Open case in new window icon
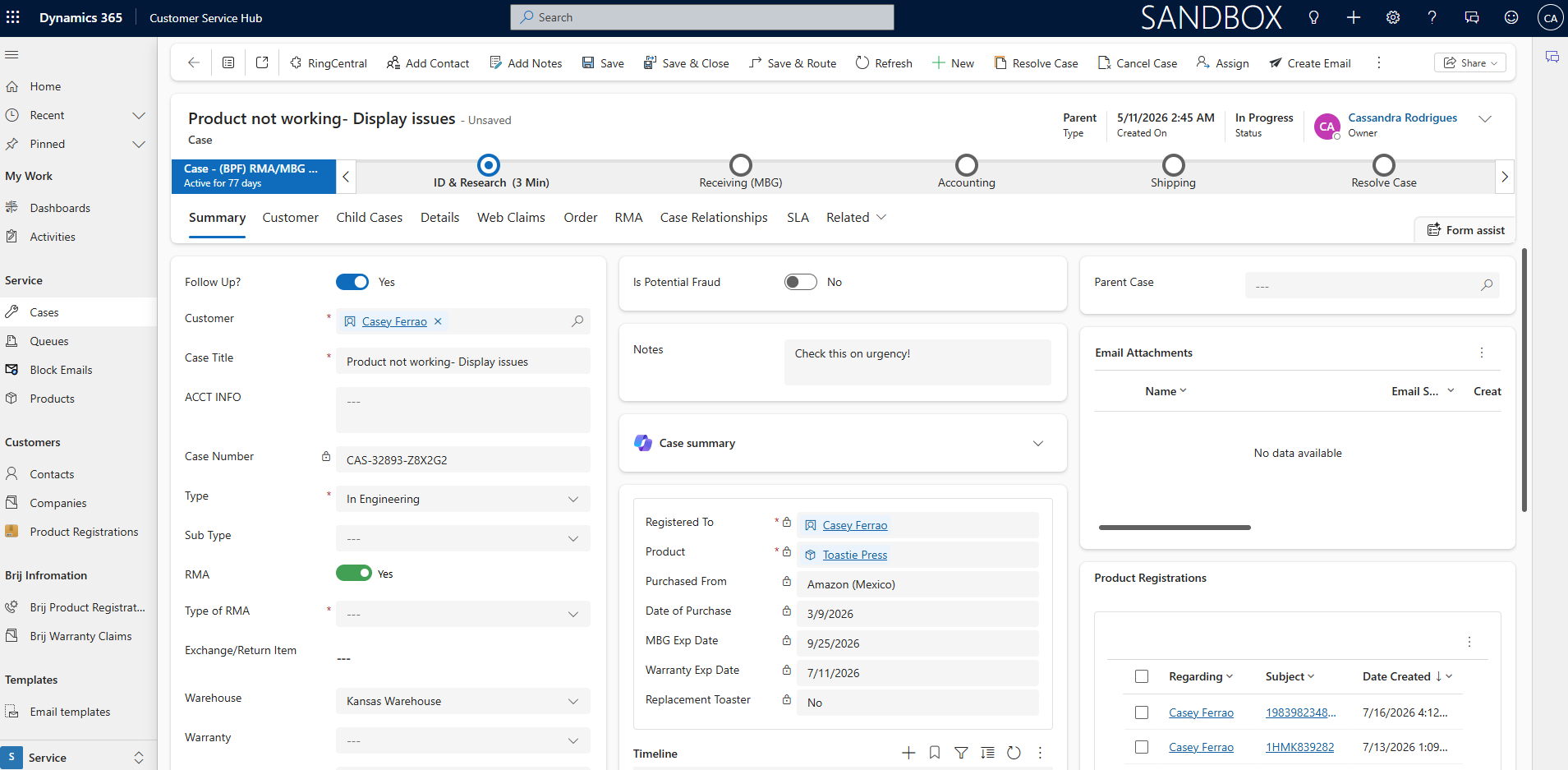1568x770 pixels. (262, 62)
